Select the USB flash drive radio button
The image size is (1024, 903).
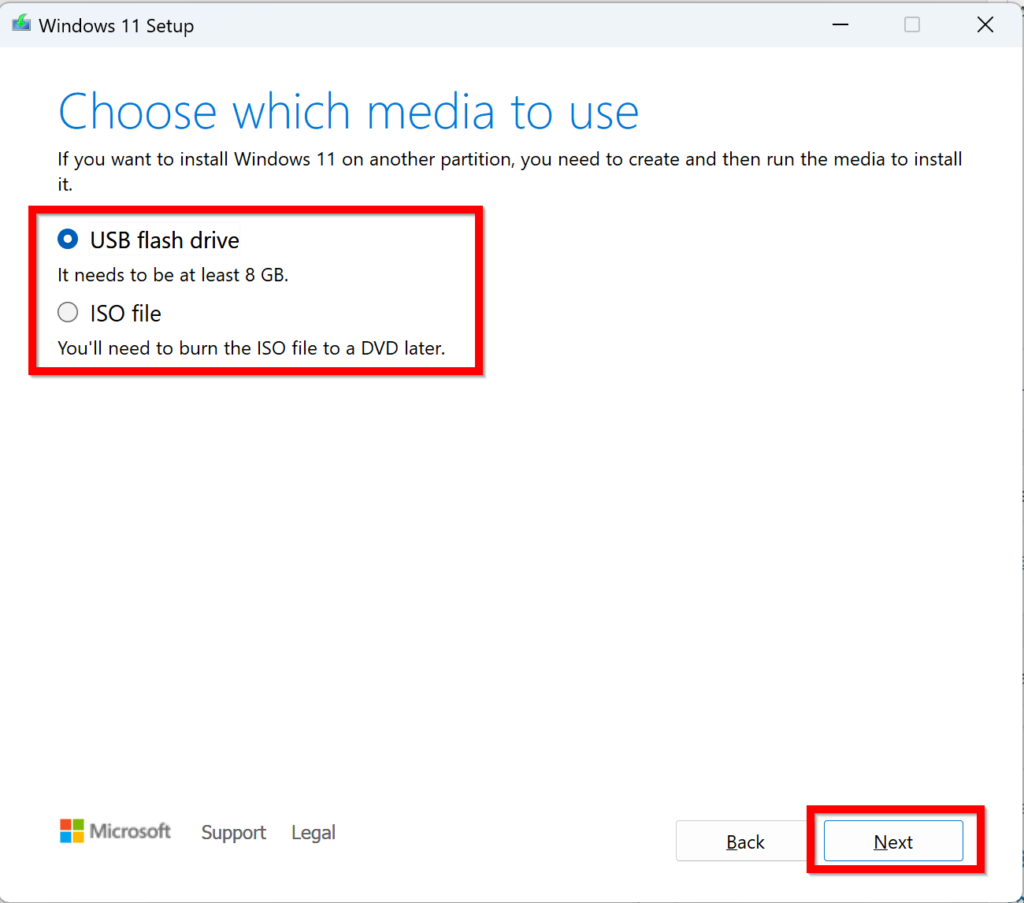(68, 240)
